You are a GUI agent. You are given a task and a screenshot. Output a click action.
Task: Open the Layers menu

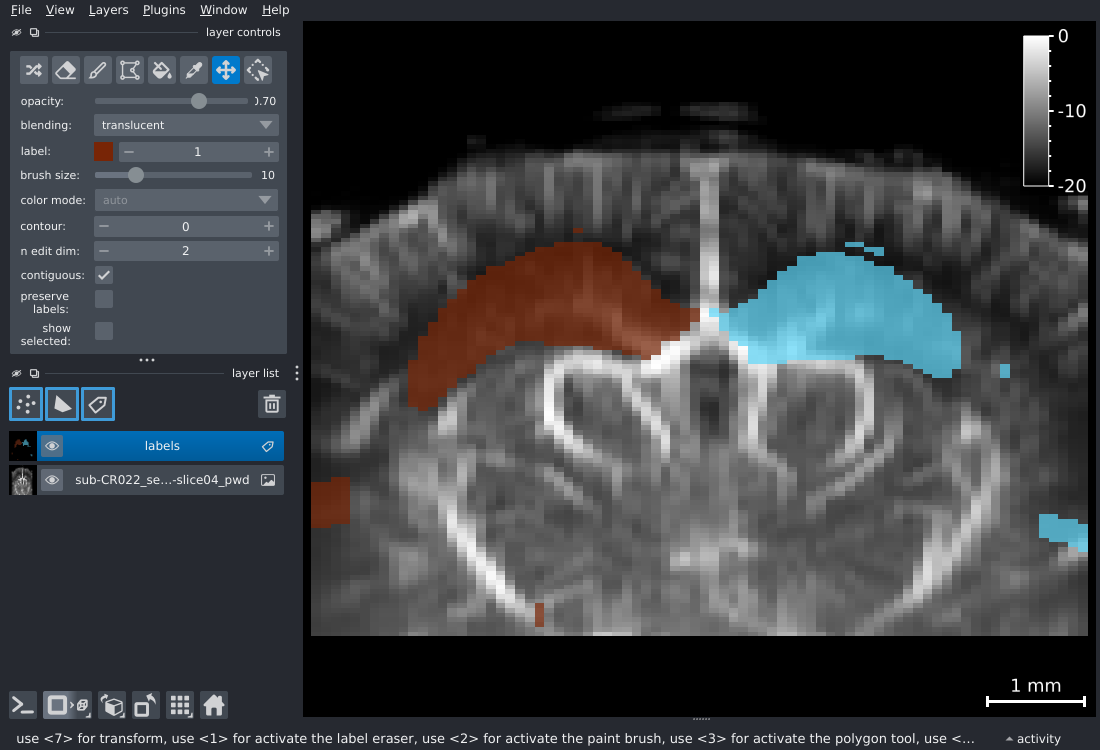click(x=108, y=10)
